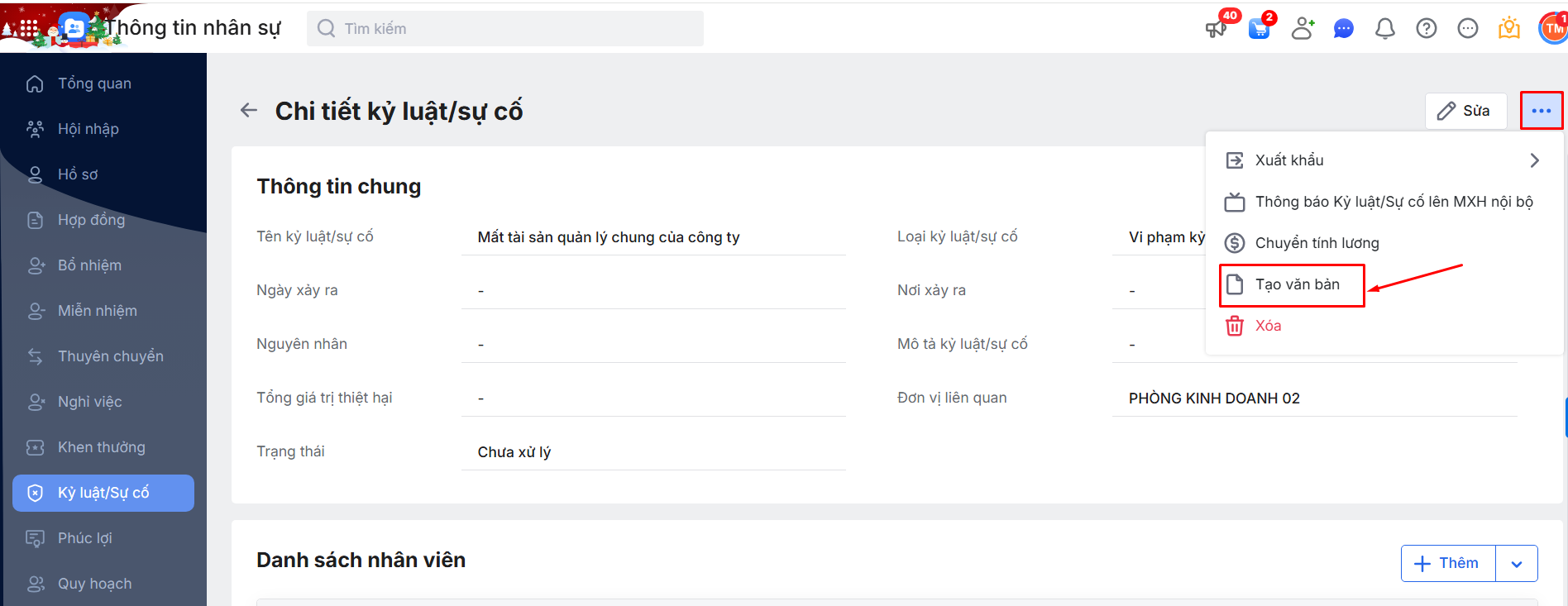Select Tạo văn bản menu option
1568x606 pixels.
1297,284
